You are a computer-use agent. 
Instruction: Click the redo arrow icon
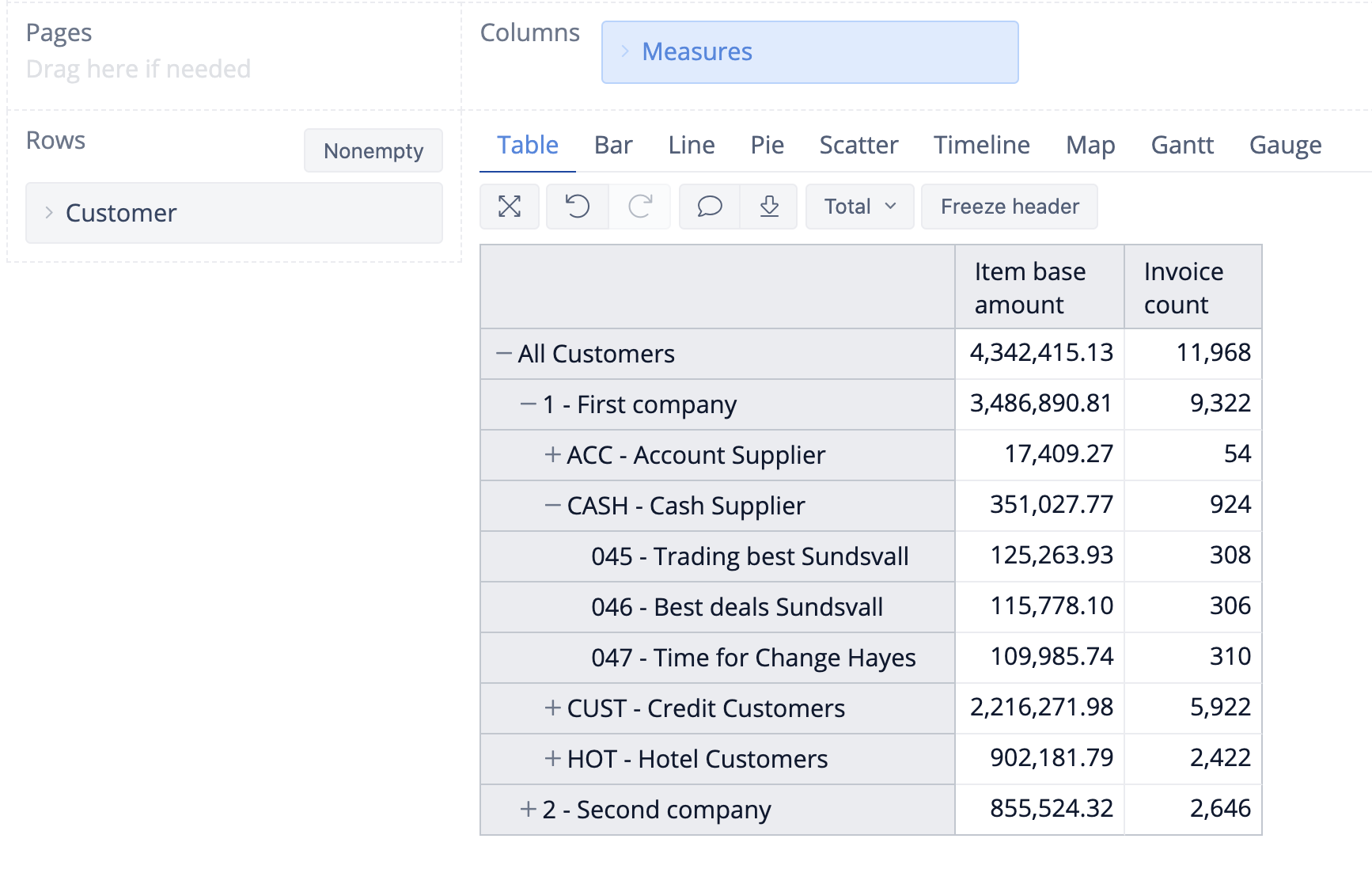click(639, 207)
